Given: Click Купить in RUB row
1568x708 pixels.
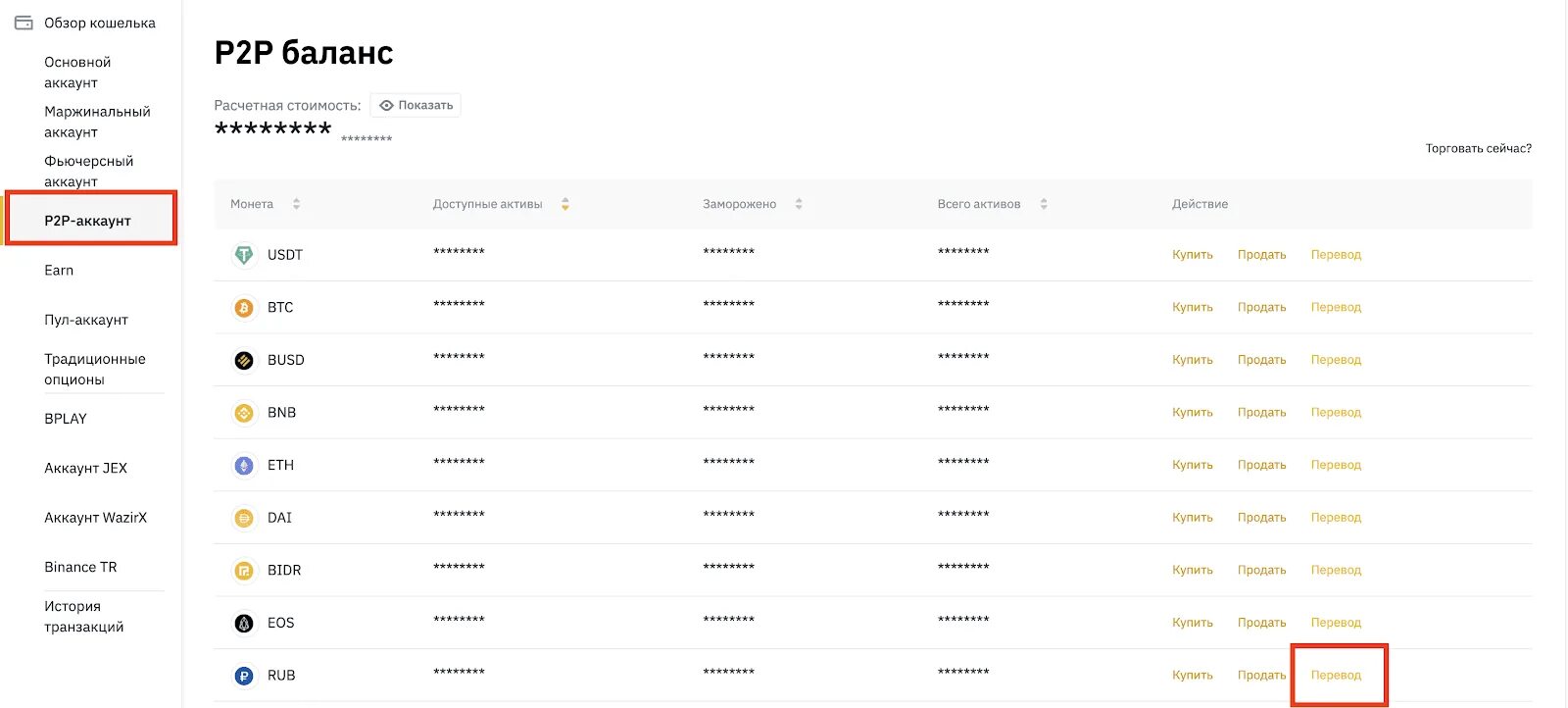Looking at the screenshot, I should pos(1193,676).
